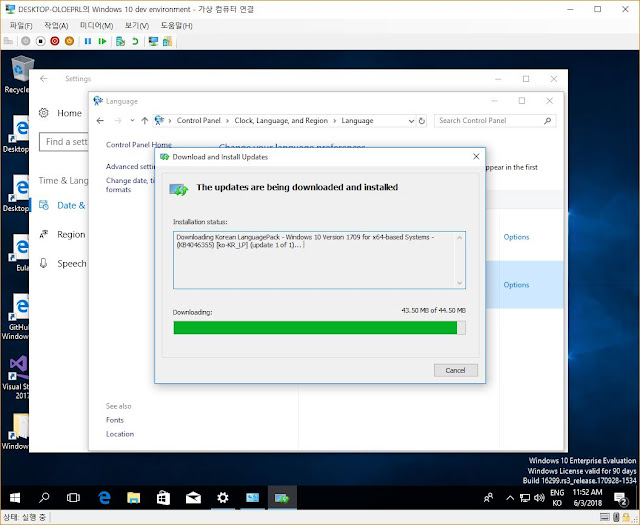Switch to the Settings gear taskbar app
This screenshot has width=640, height=525.
pyautogui.click(x=223, y=498)
